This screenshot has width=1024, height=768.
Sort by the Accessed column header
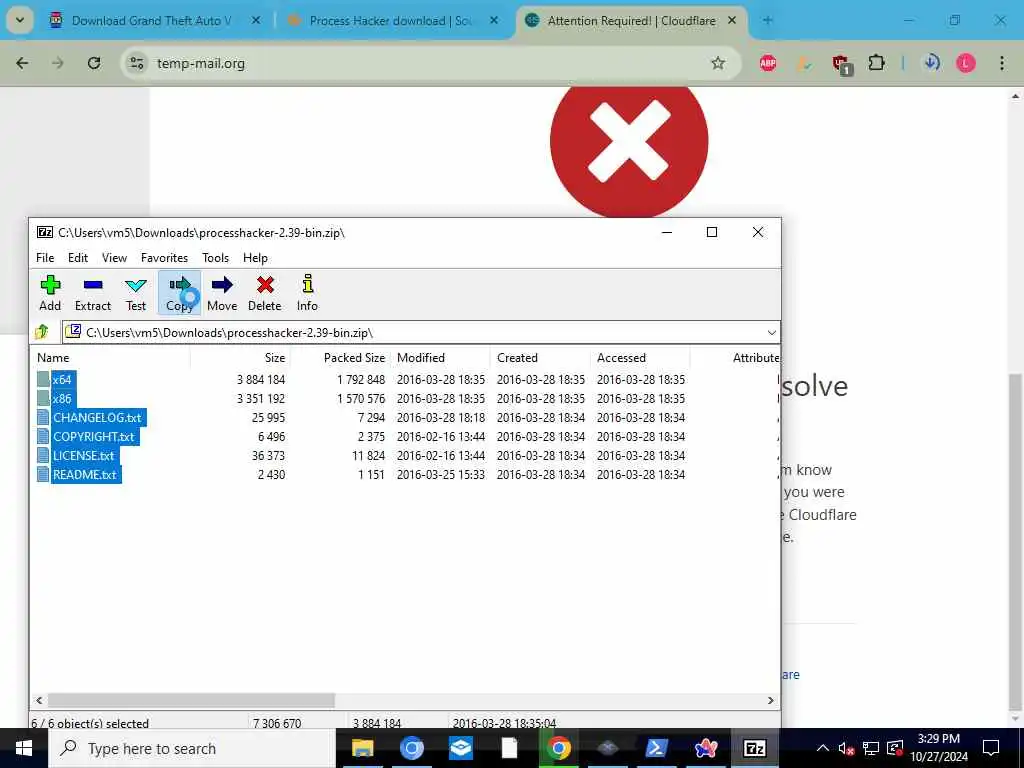640,358
